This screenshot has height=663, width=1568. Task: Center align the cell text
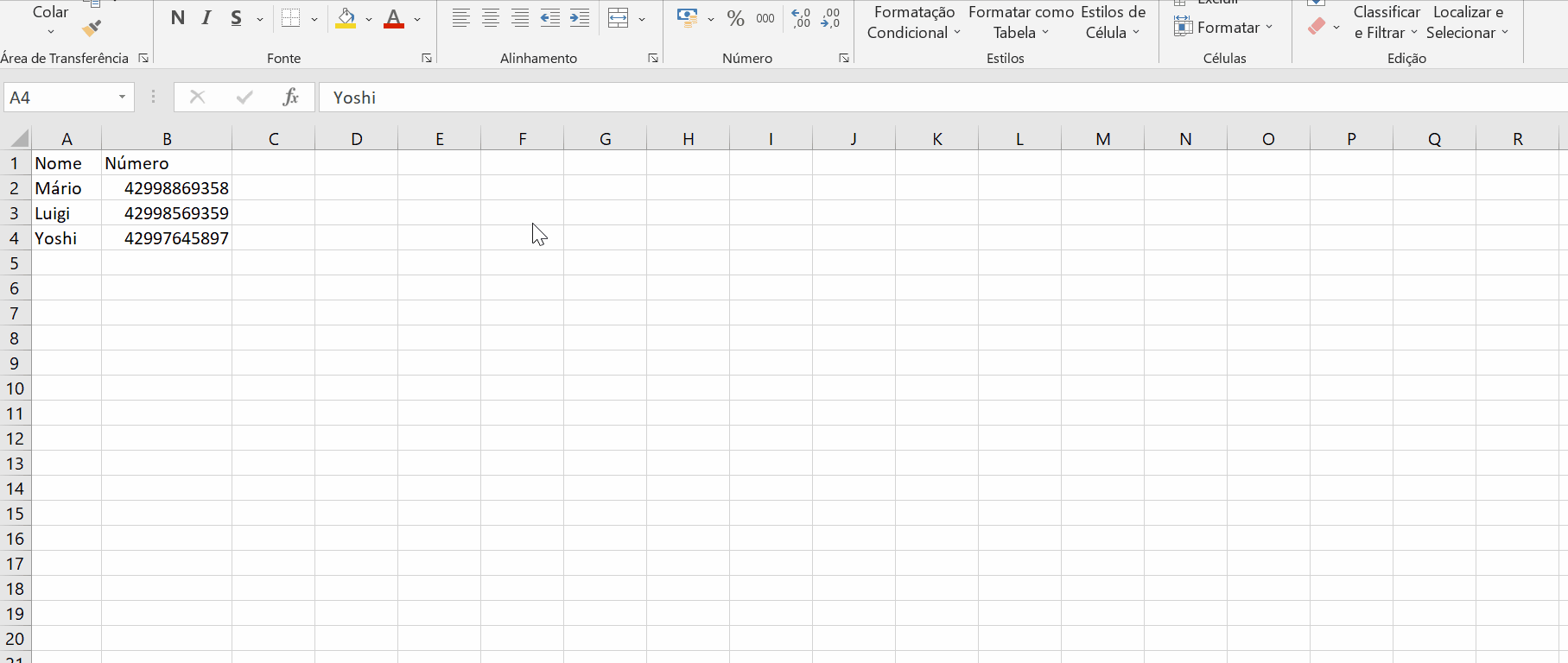(x=491, y=18)
